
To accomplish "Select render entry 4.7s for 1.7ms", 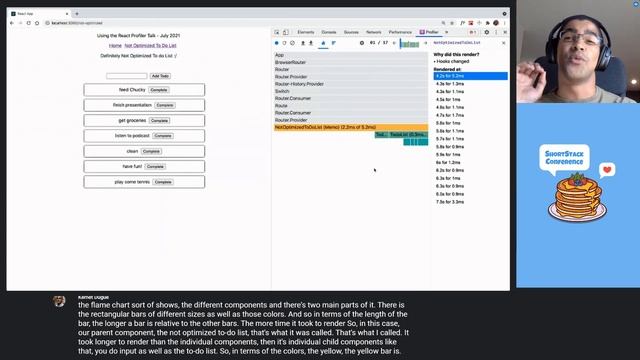I will [471, 115].
